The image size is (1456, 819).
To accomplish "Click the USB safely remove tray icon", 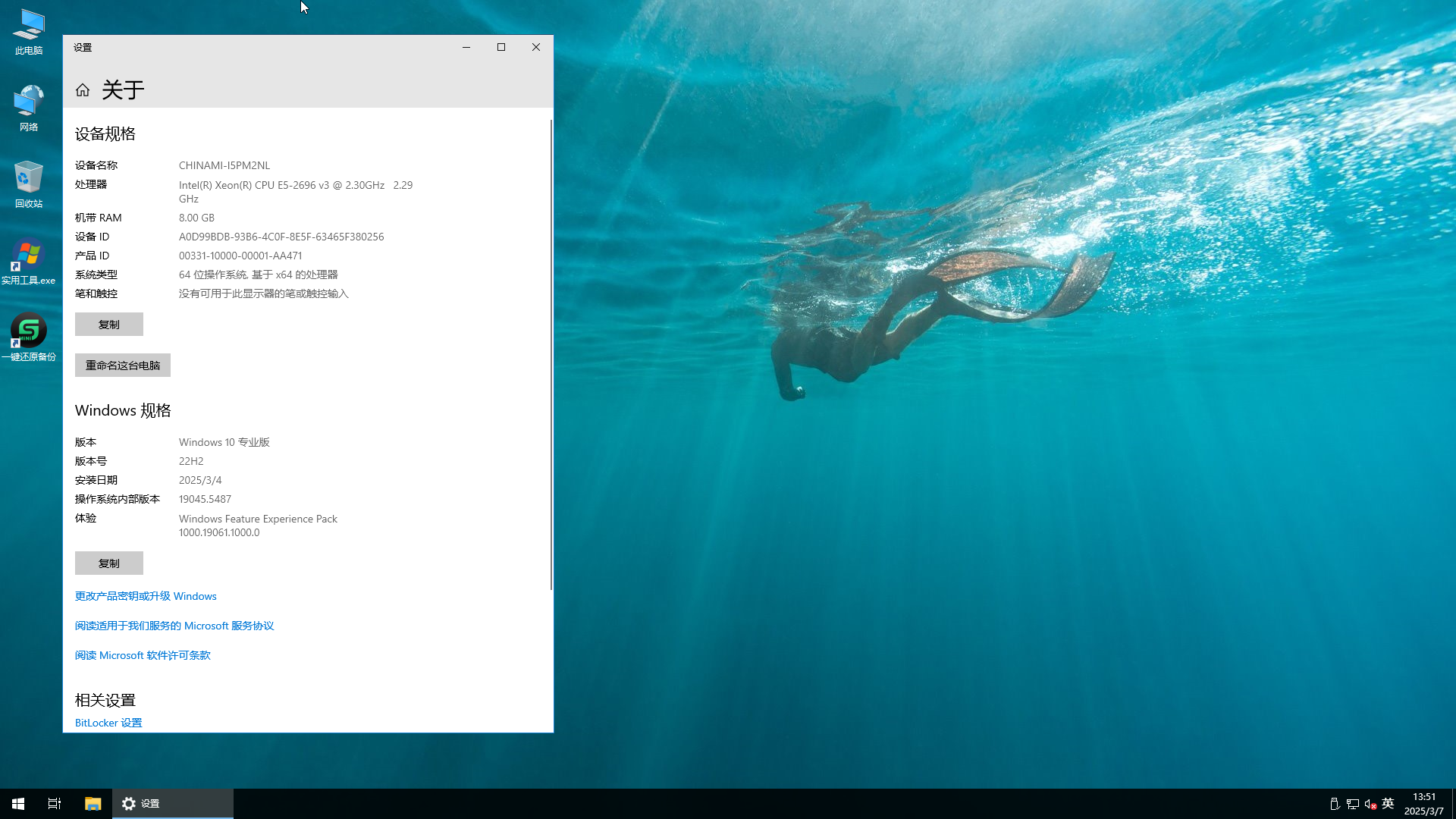I will click(x=1335, y=804).
